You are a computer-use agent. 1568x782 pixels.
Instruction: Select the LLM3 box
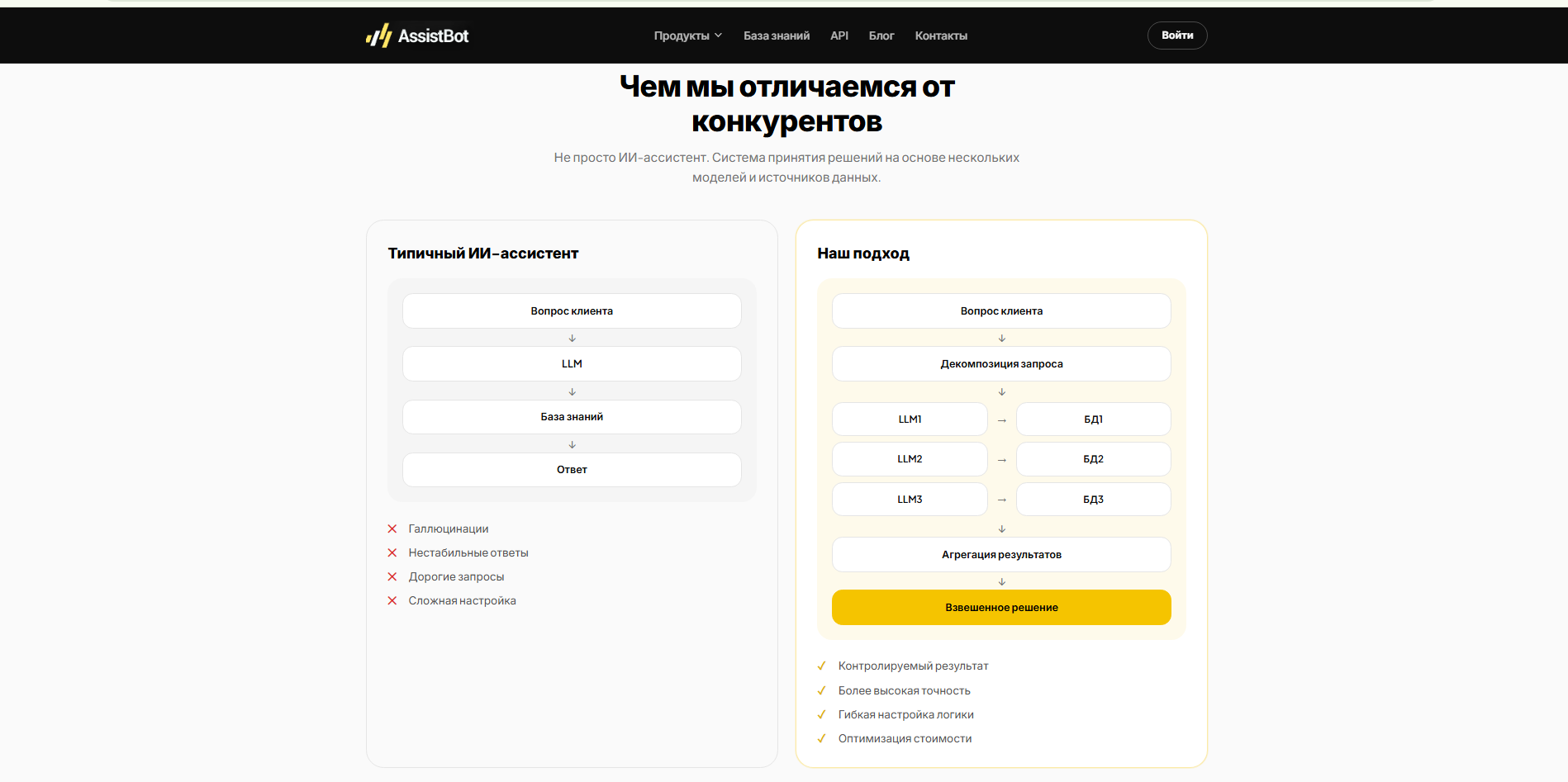pyautogui.click(x=910, y=500)
